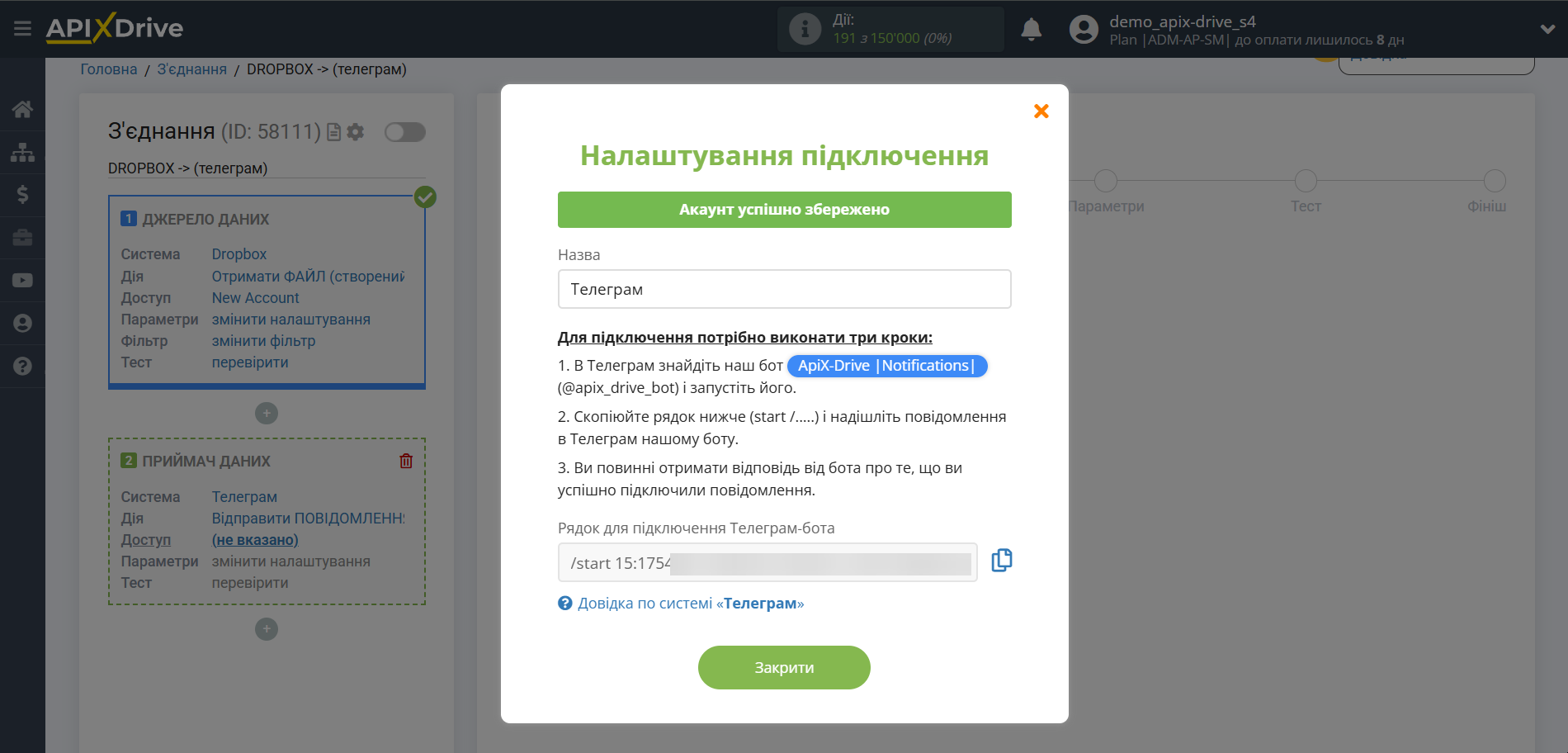This screenshot has width=1568, height=753.
Task: Enable the connection activation toggle switch
Action: pos(404,132)
